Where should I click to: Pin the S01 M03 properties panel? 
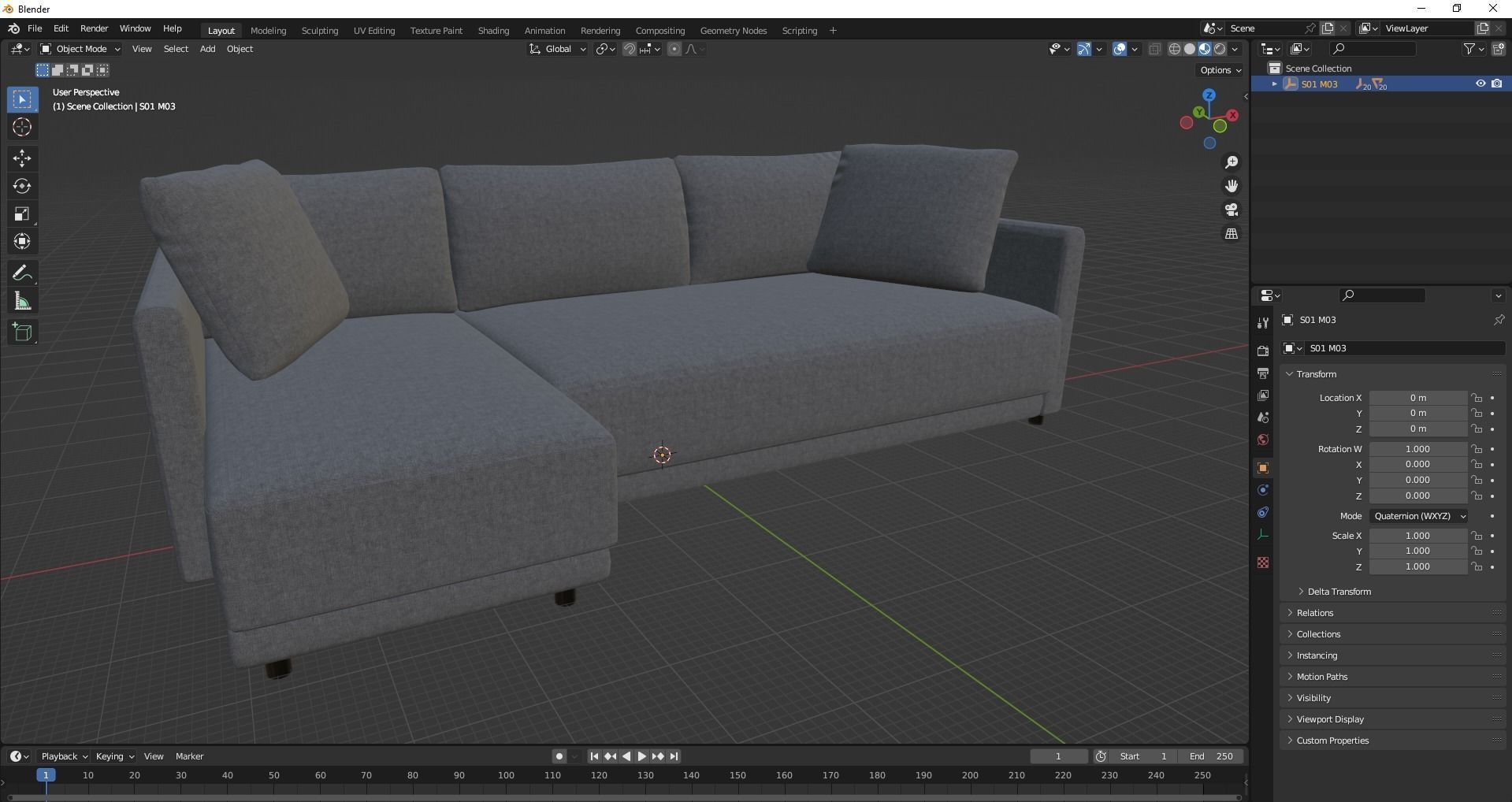1499,320
